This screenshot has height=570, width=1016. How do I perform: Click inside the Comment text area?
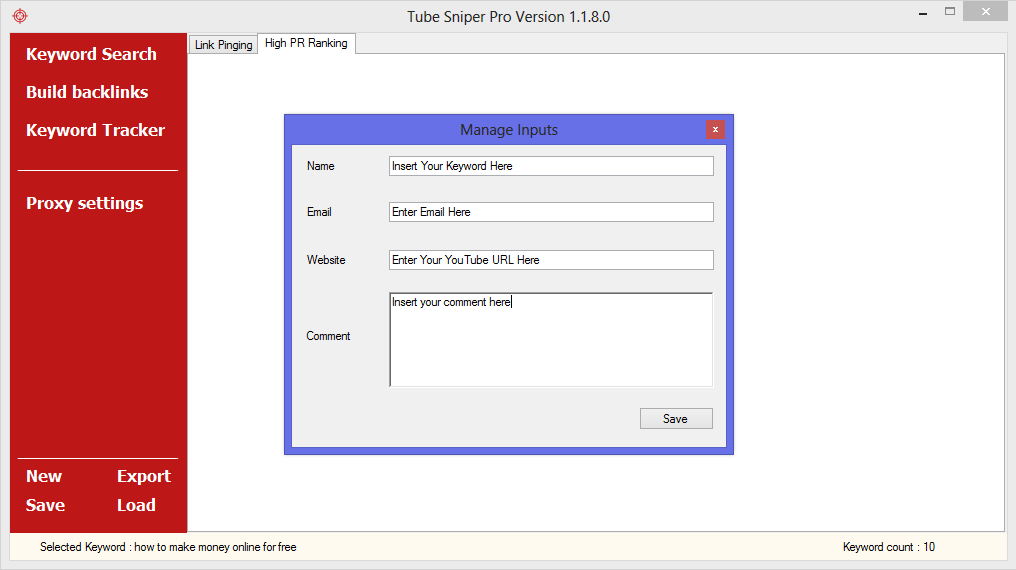[x=551, y=339]
